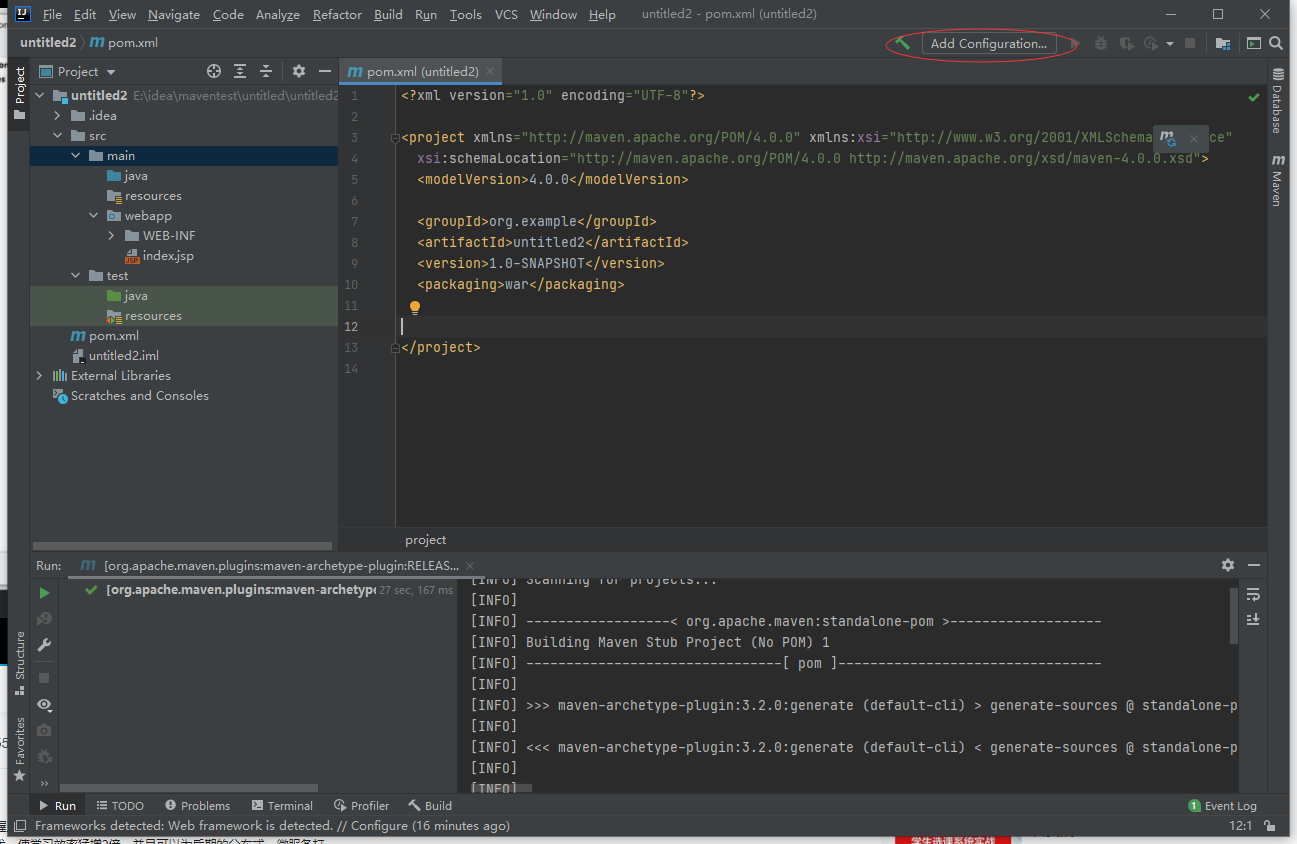
Task: Expand the .idea folder
Action: [58, 116]
